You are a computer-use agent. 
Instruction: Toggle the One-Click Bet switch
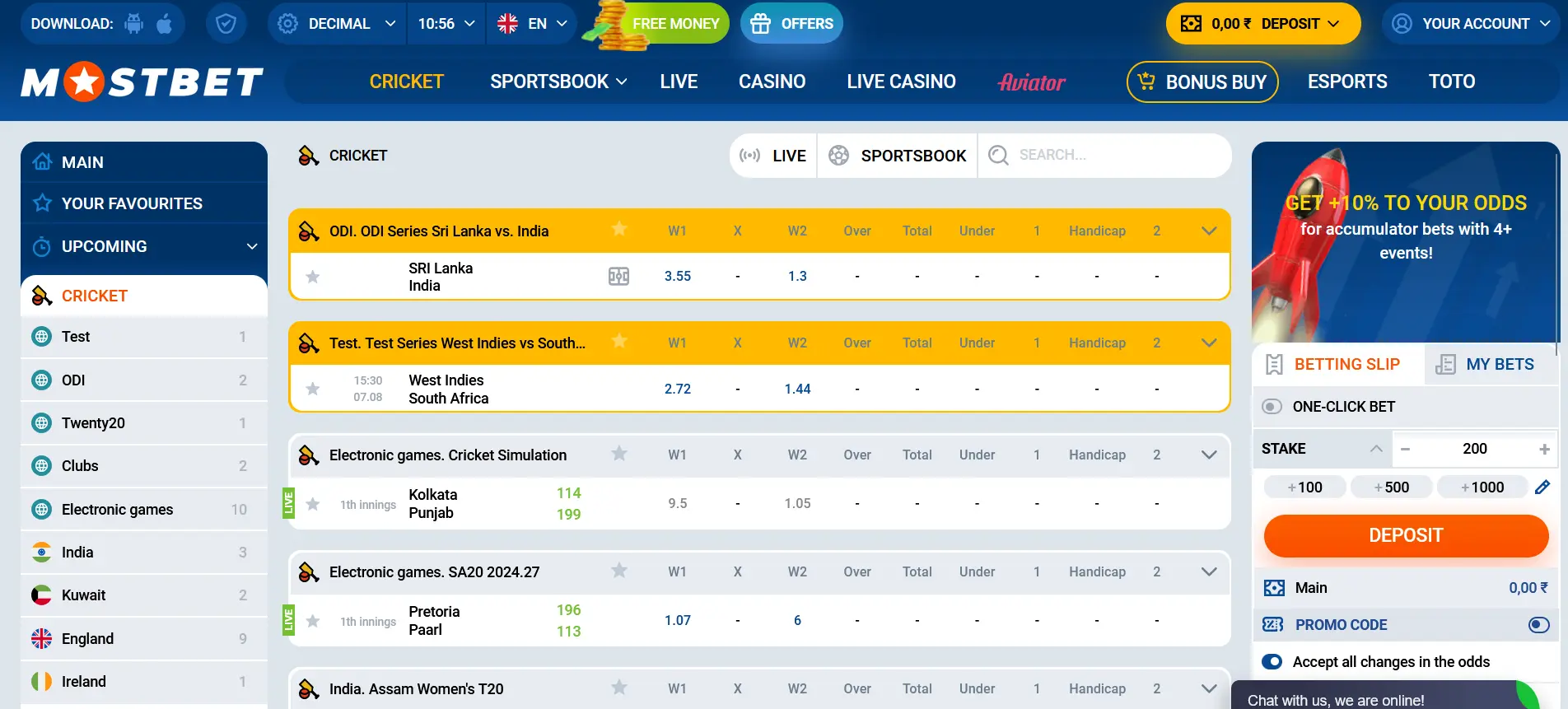pyautogui.click(x=1272, y=407)
